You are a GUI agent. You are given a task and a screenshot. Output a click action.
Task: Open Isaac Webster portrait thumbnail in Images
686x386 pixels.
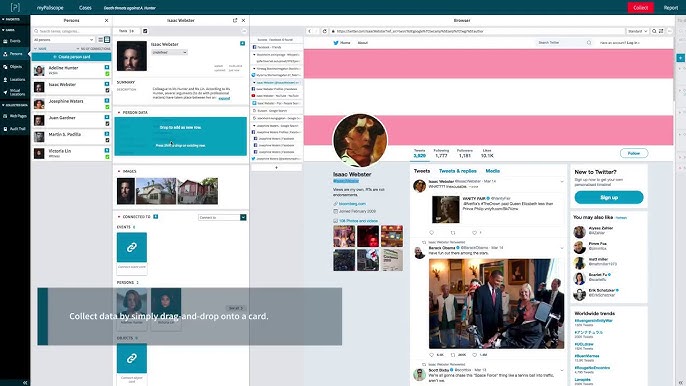[x=126, y=191]
